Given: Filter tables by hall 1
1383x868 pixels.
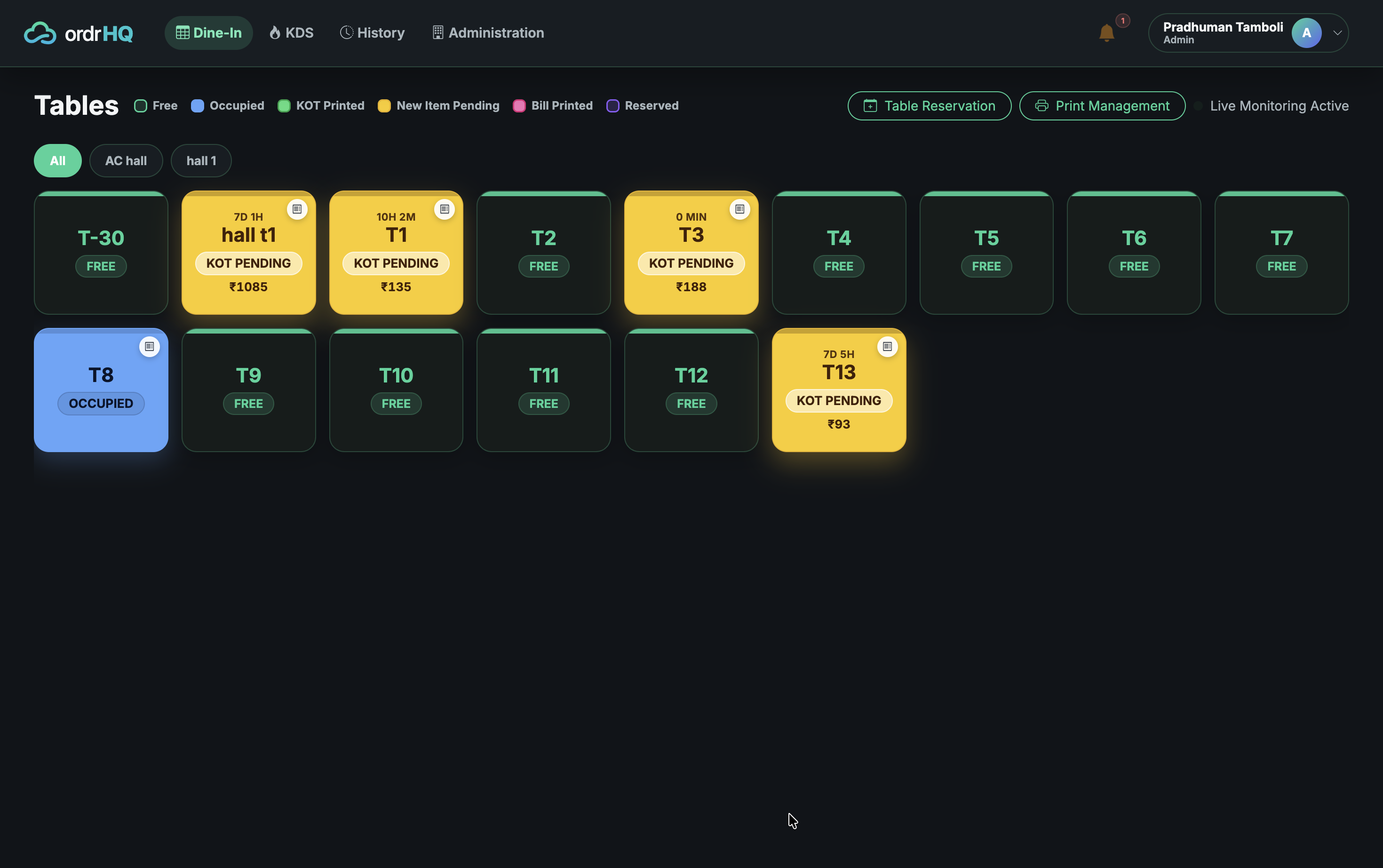Looking at the screenshot, I should [x=201, y=161].
